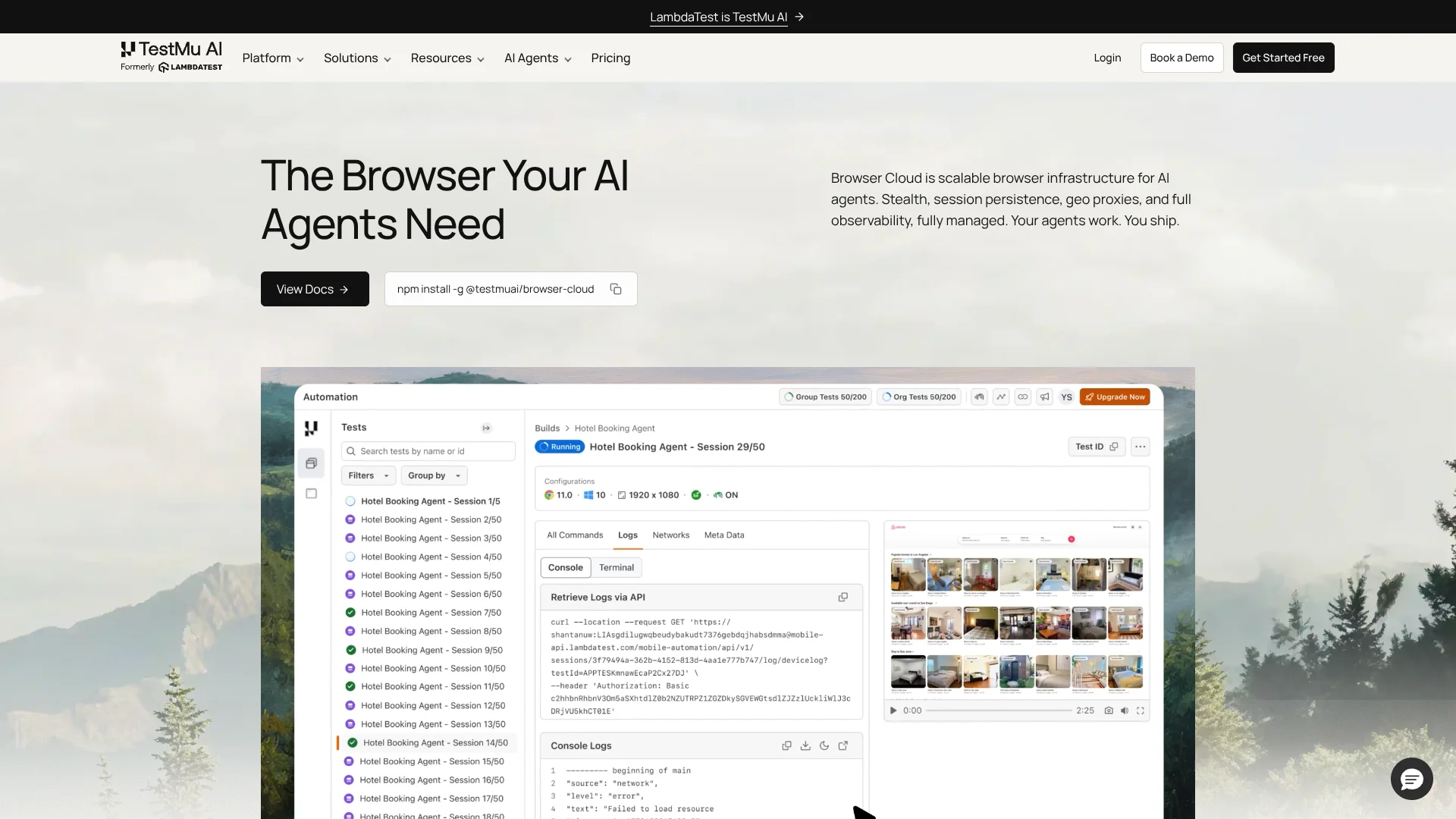Collapse the Tests panel sidebar

point(487,428)
